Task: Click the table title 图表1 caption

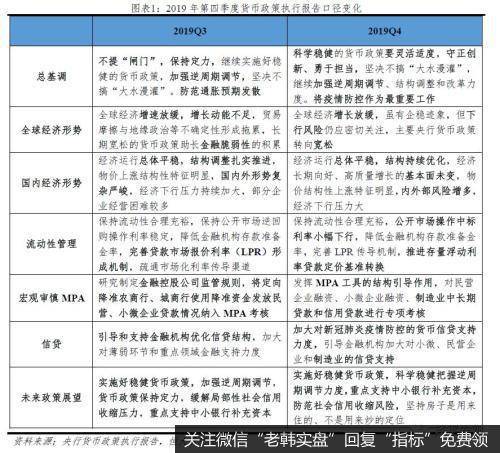Action: (x=246, y=8)
